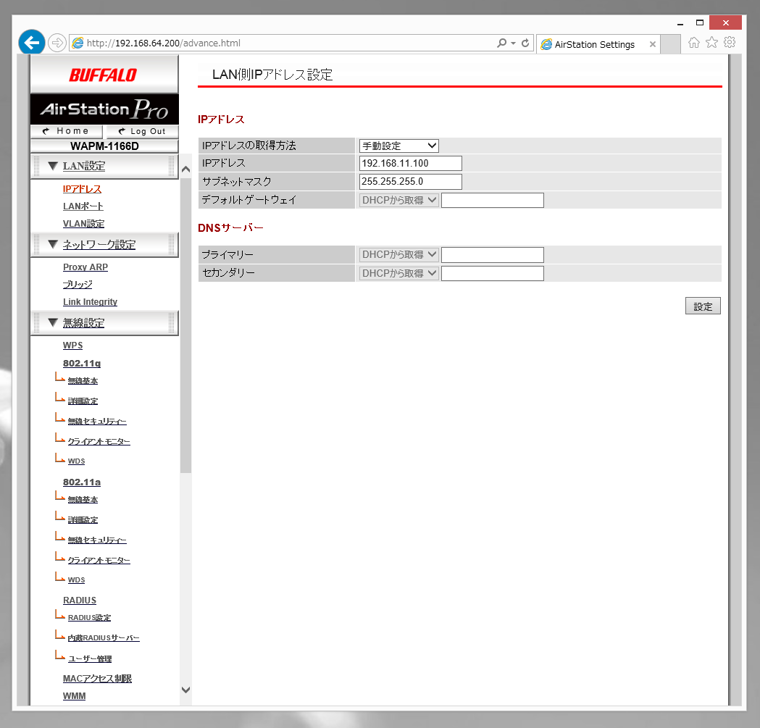Open 詳細設定 under 802.11g
Image resolution: width=760 pixels, height=728 pixels.
(x=83, y=401)
